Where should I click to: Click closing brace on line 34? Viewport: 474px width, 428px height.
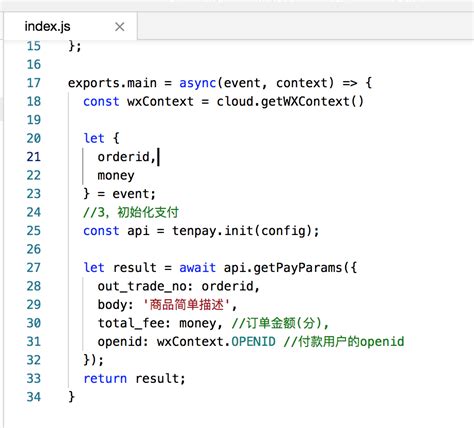[x=71, y=397]
